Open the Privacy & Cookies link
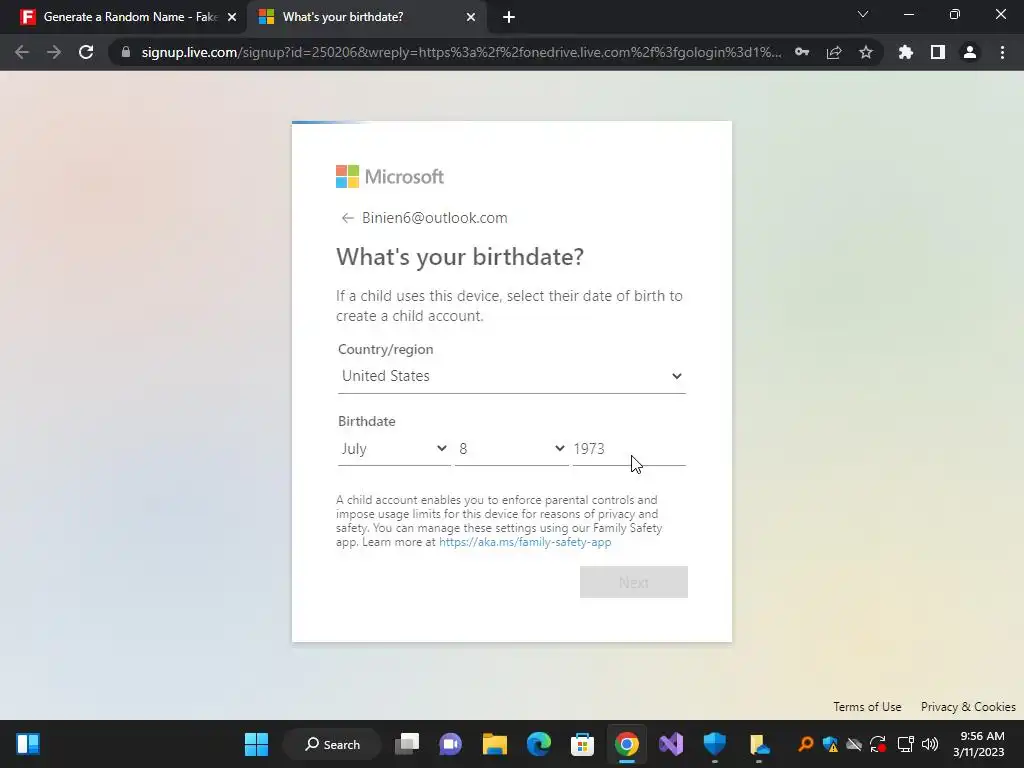Screen dimensions: 1024x768 click(968, 707)
